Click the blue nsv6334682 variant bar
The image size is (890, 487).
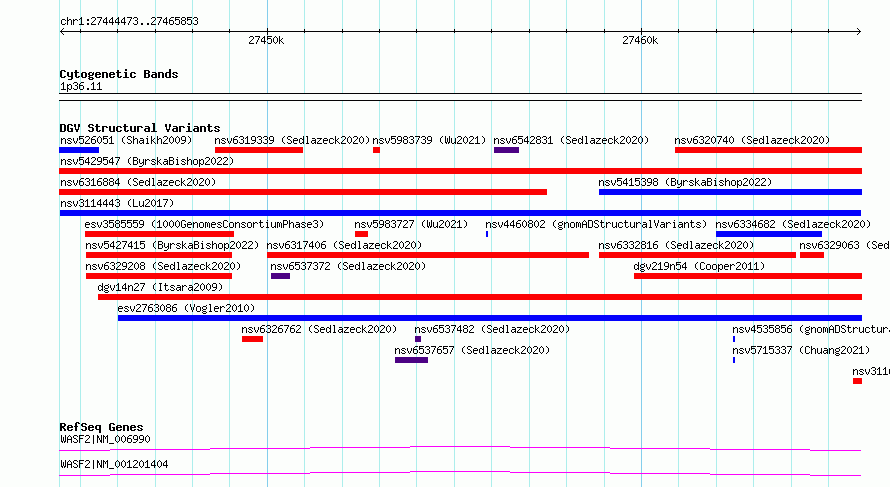(x=769, y=234)
